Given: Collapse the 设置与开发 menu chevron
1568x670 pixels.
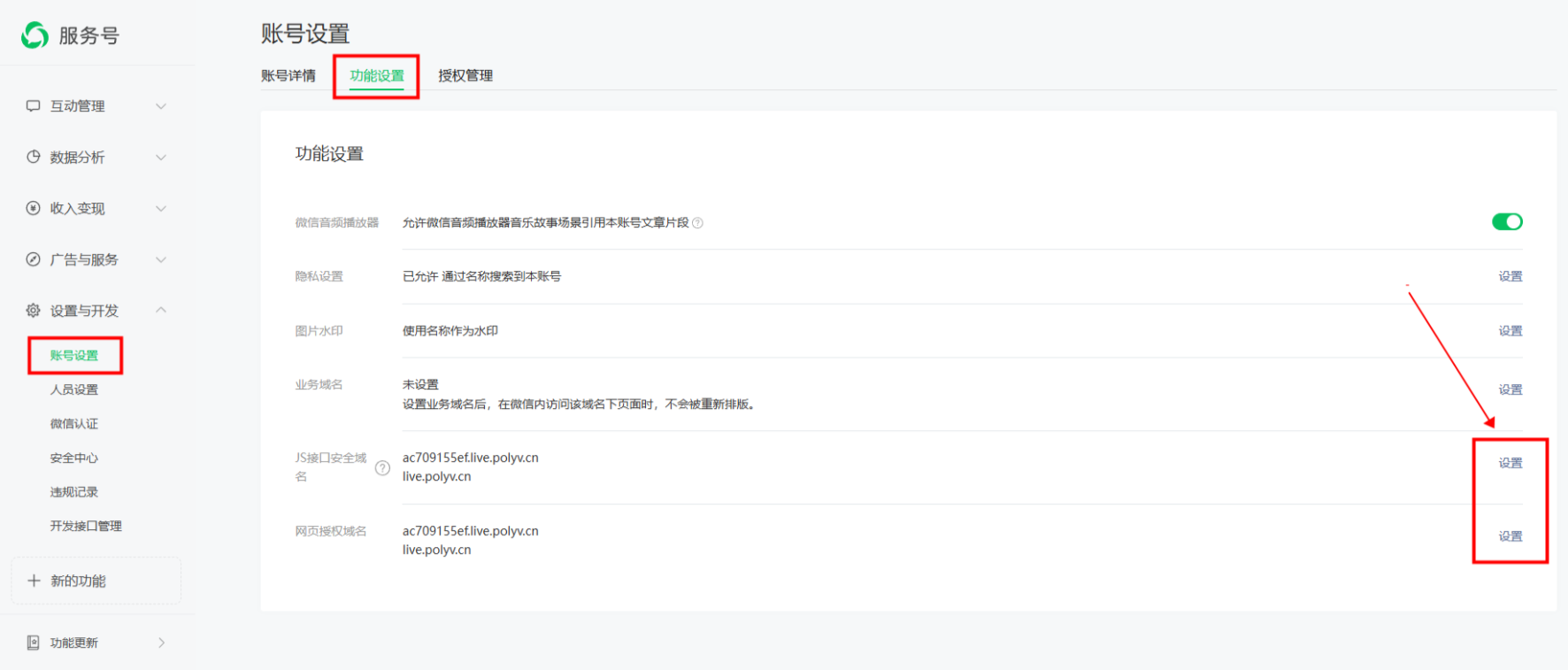Looking at the screenshot, I should (161, 310).
